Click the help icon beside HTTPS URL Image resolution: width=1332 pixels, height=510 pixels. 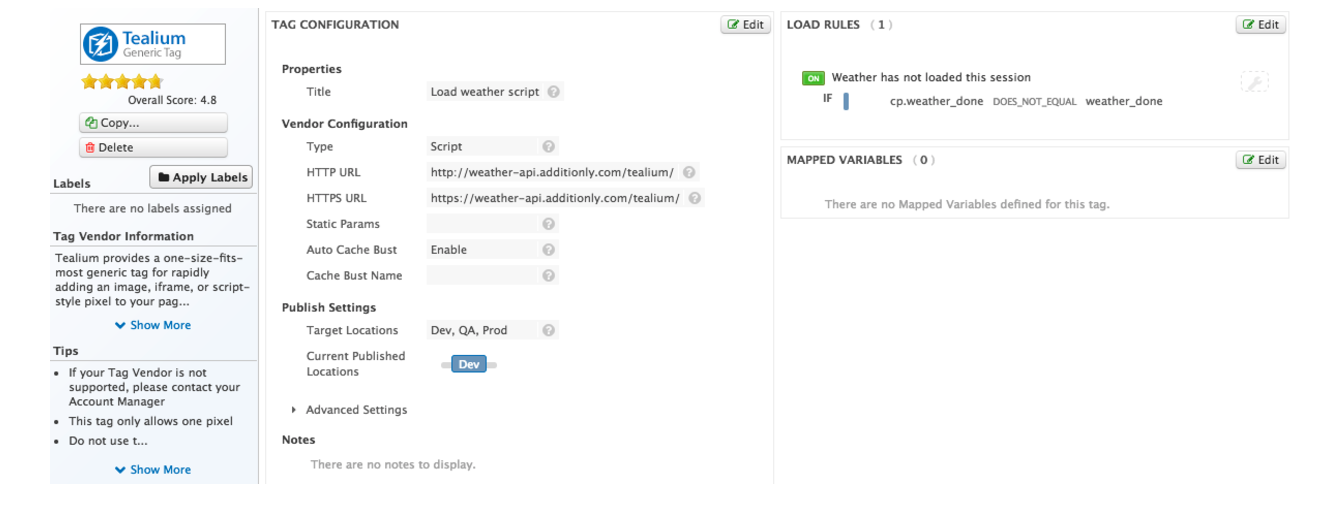click(695, 198)
